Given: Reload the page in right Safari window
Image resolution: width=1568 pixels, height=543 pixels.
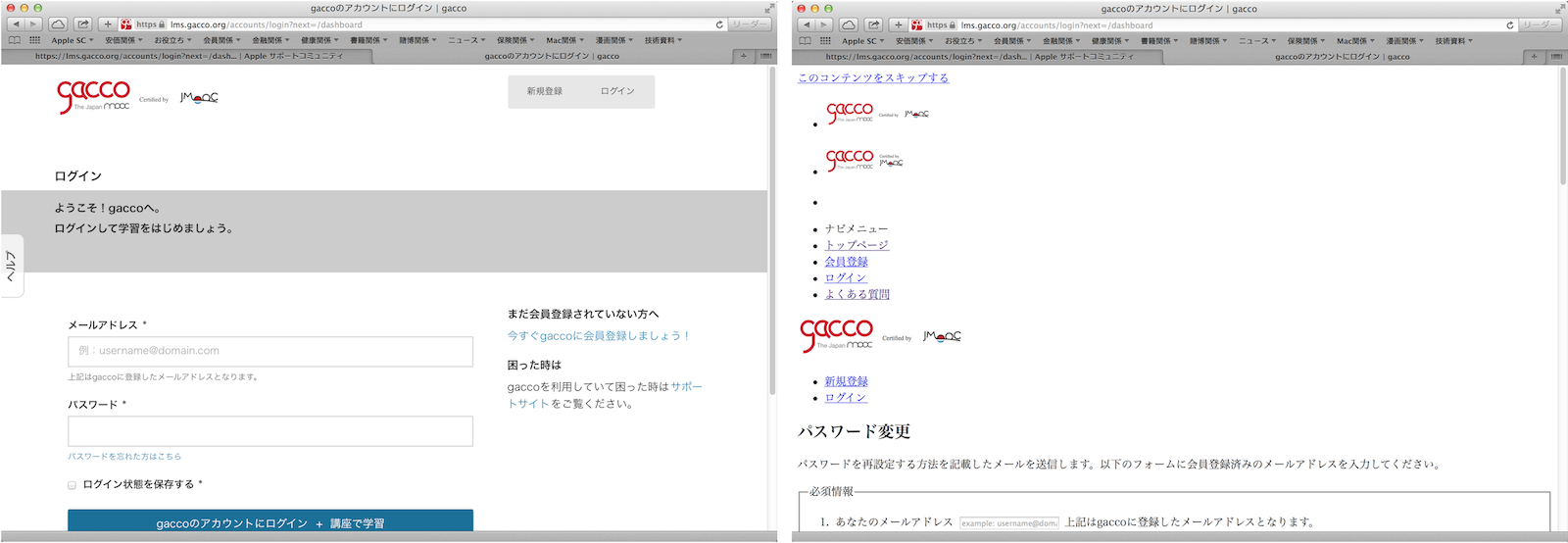Looking at the screenshot, I should [x=1510, y=25].
